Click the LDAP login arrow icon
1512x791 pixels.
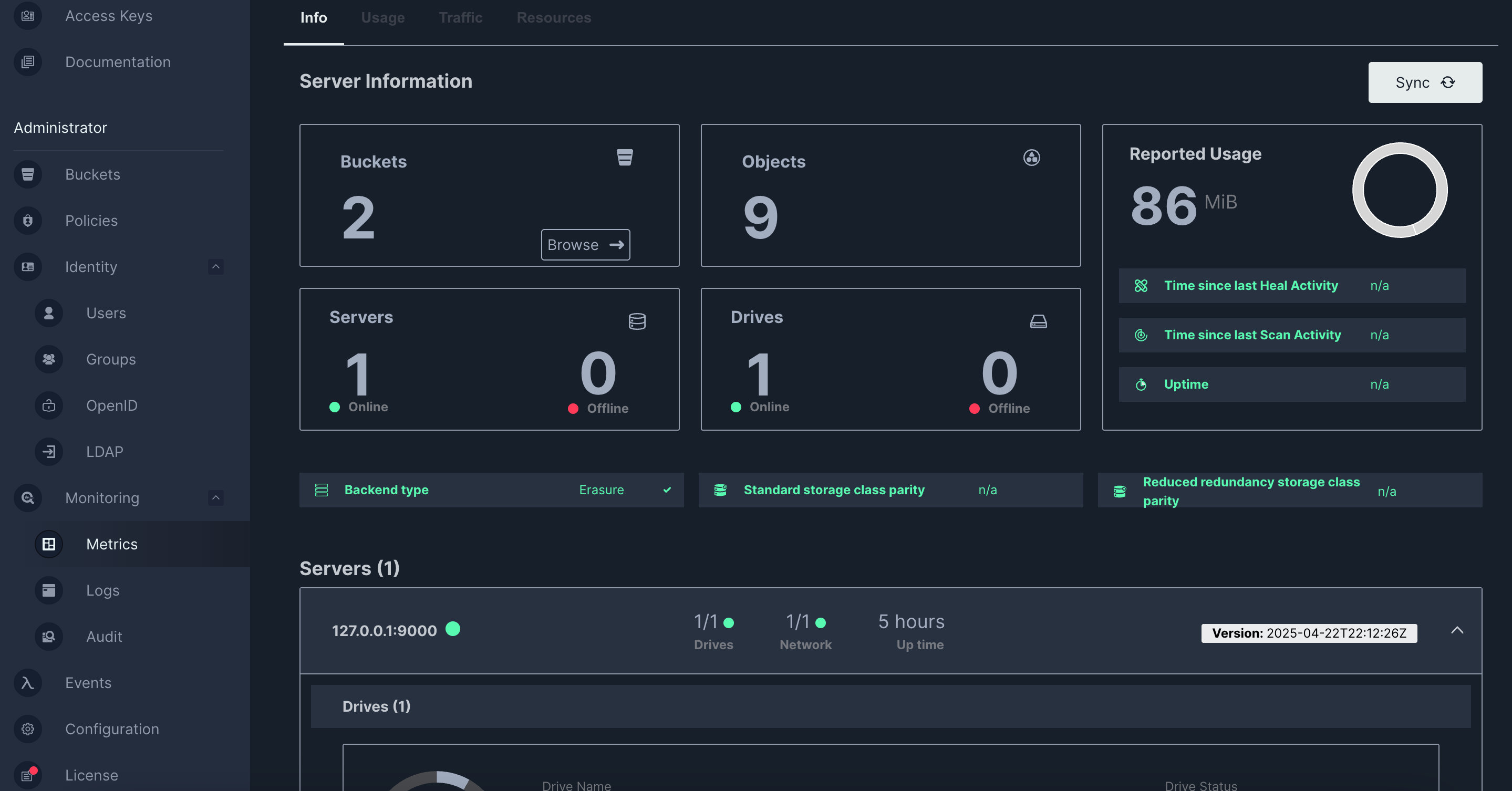point(49,452)
